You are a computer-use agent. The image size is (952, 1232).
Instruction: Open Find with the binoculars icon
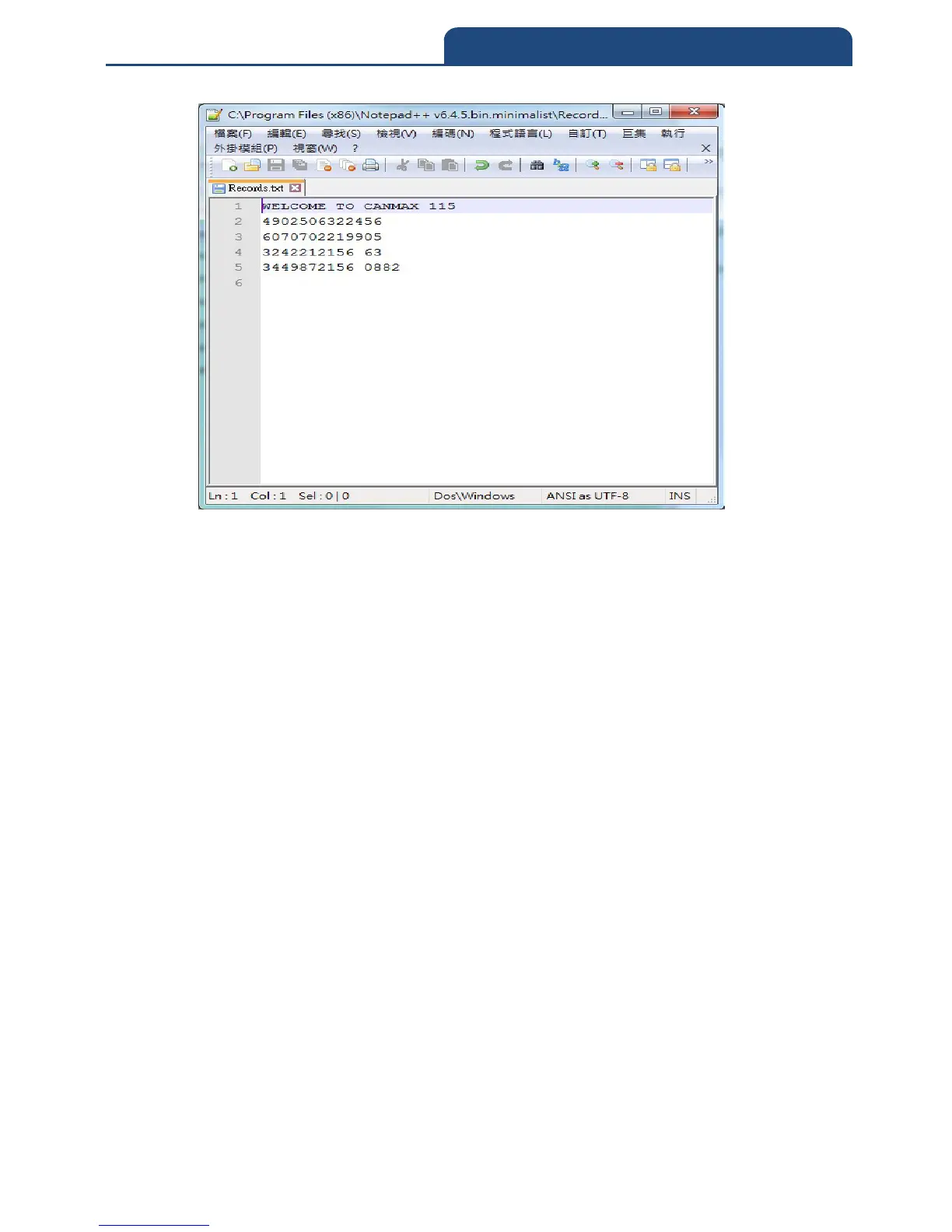pyautogui.click(x=537, y=165)
